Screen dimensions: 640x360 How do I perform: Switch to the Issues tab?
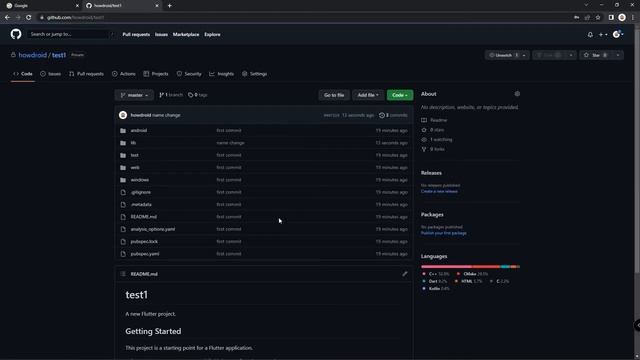(x=51, y=74)
